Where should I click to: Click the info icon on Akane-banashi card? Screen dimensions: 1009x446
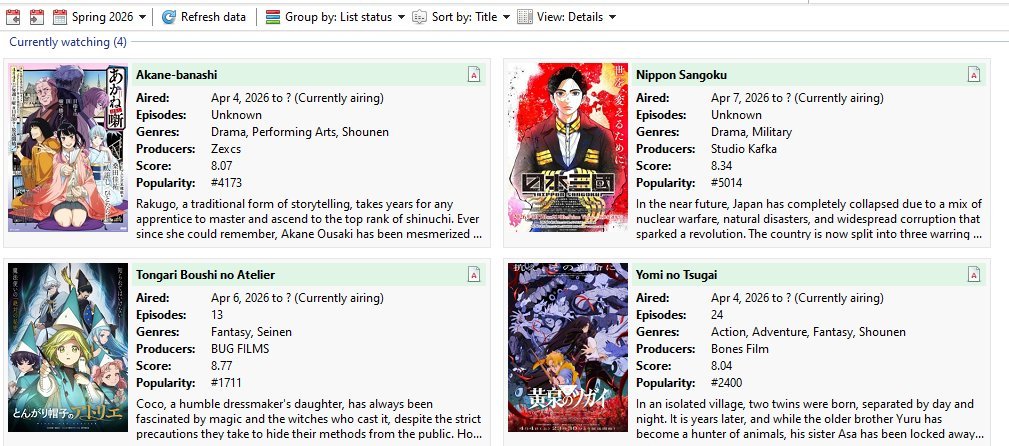tap(474, 75)
